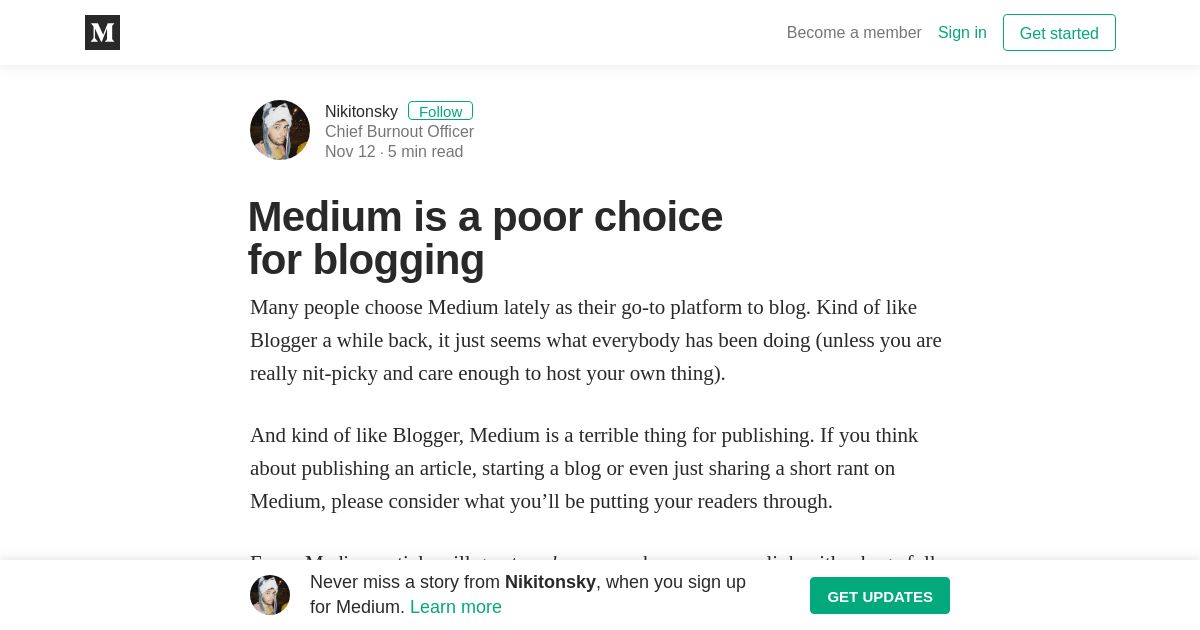Click the Get started button
Screen dimensions: 1200x630
point(1059,33)
